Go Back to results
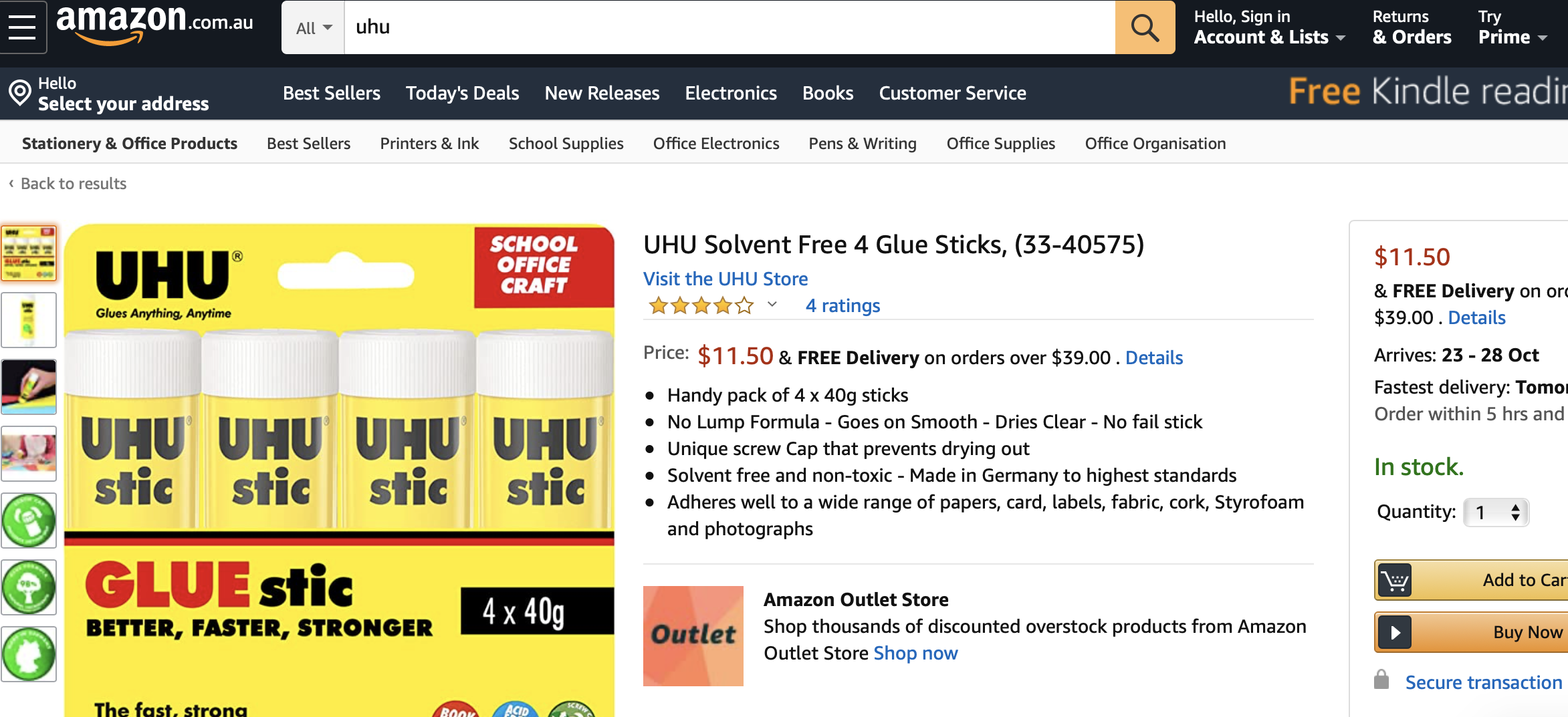The image size is (1568, 717). point(73,184)
